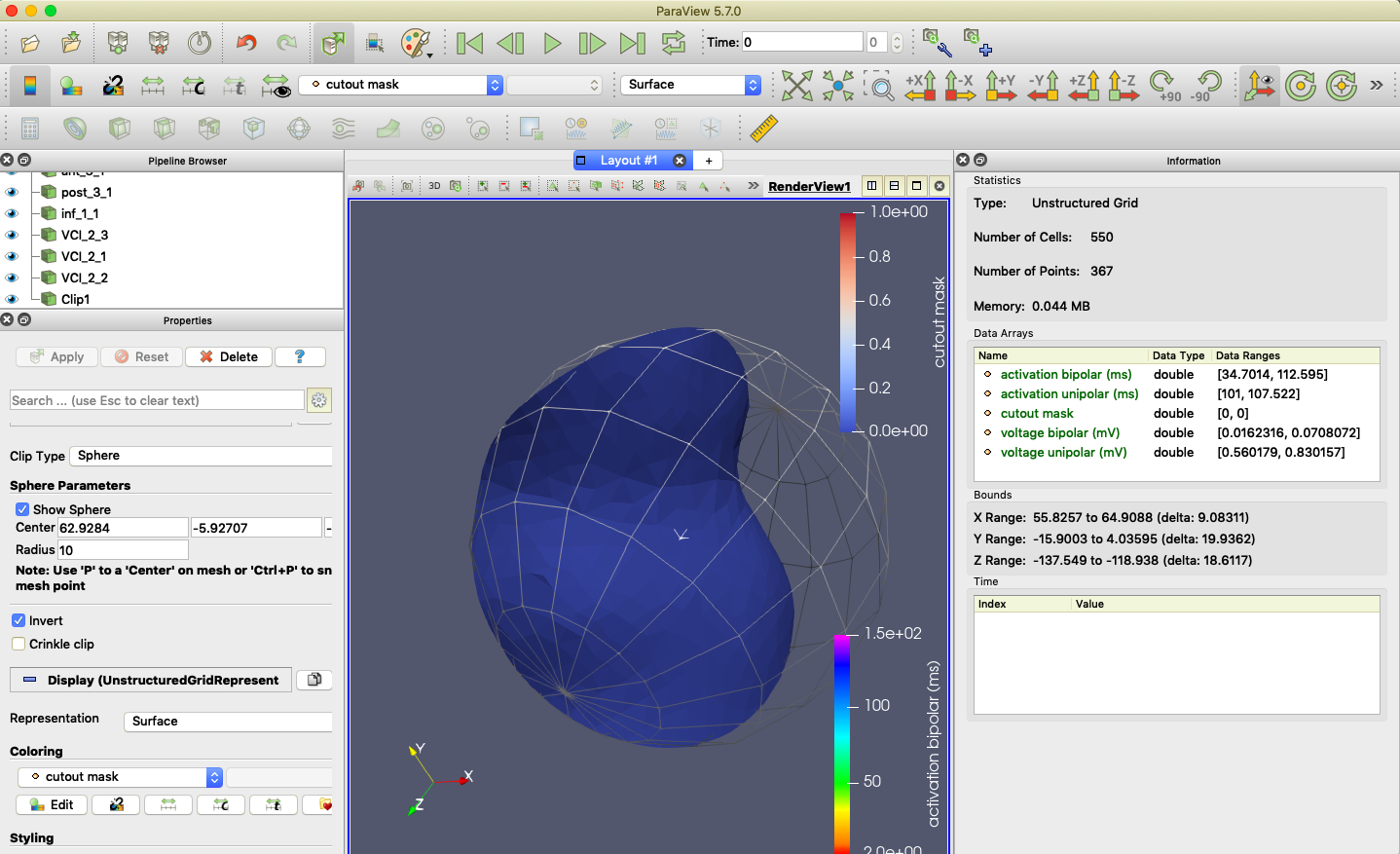Enable the Crinkle clip option
The width and height of the screenshot is (1400, 854).
pos(18,644)
